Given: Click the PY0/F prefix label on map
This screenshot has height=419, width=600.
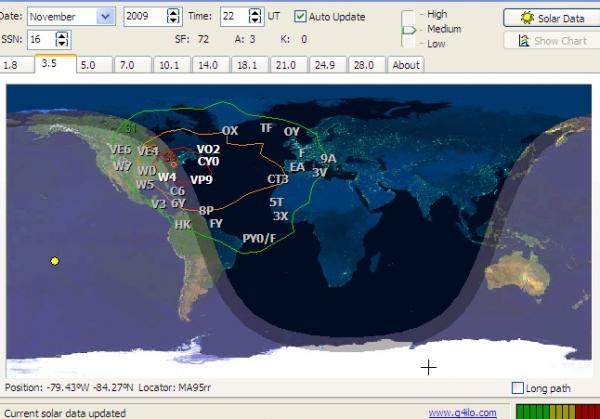Looking at the screenshot, I should 259,238.
